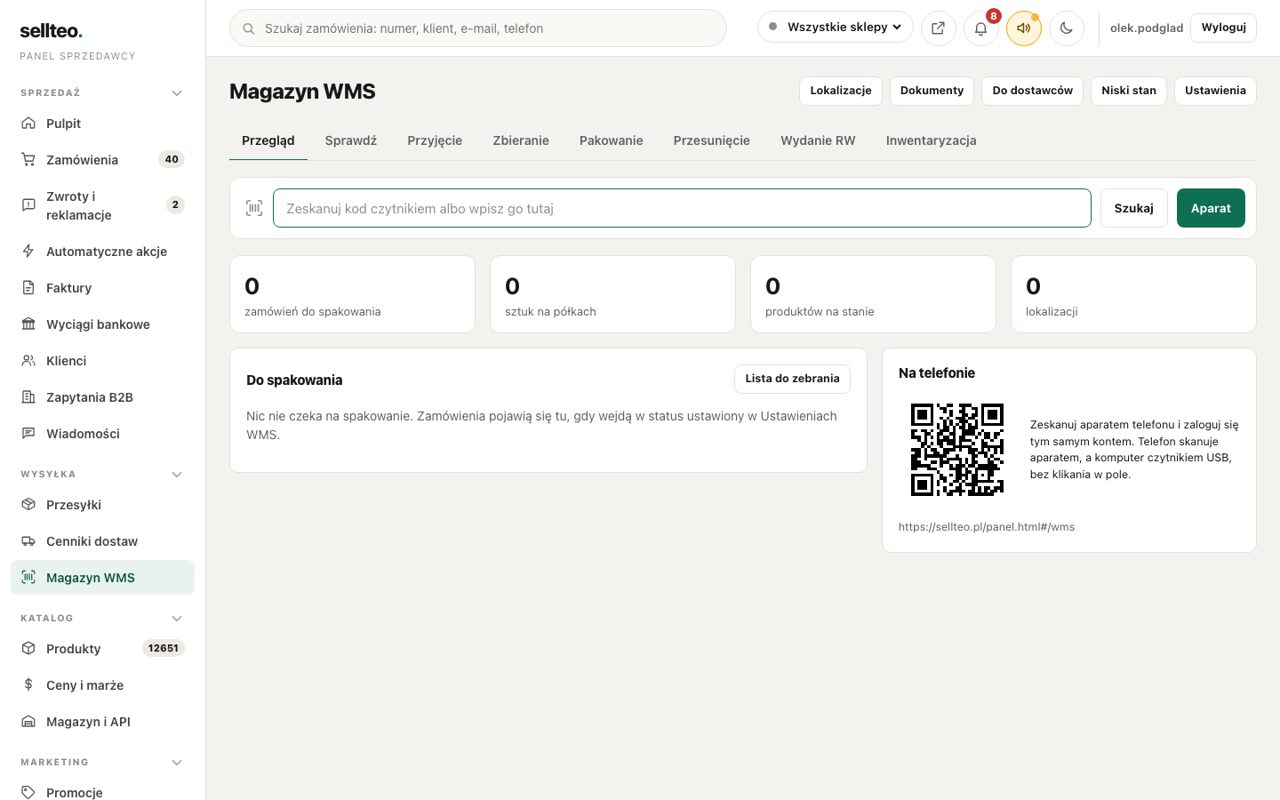
Task: Click the Szukaj button next to scan field
Action: (1134, 208)
